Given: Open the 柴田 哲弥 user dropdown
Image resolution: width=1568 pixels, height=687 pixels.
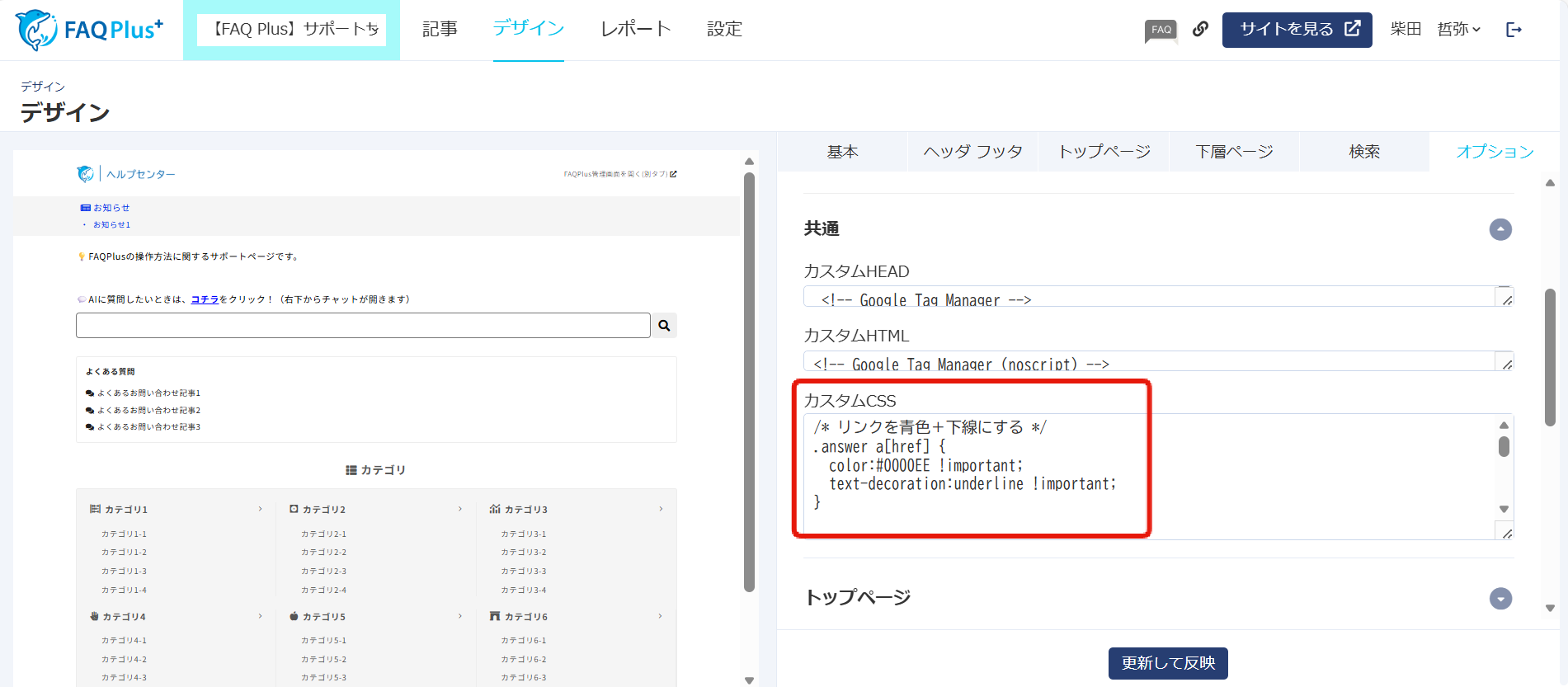Looking at the screenshot, I should click(x=1435, y=30).
